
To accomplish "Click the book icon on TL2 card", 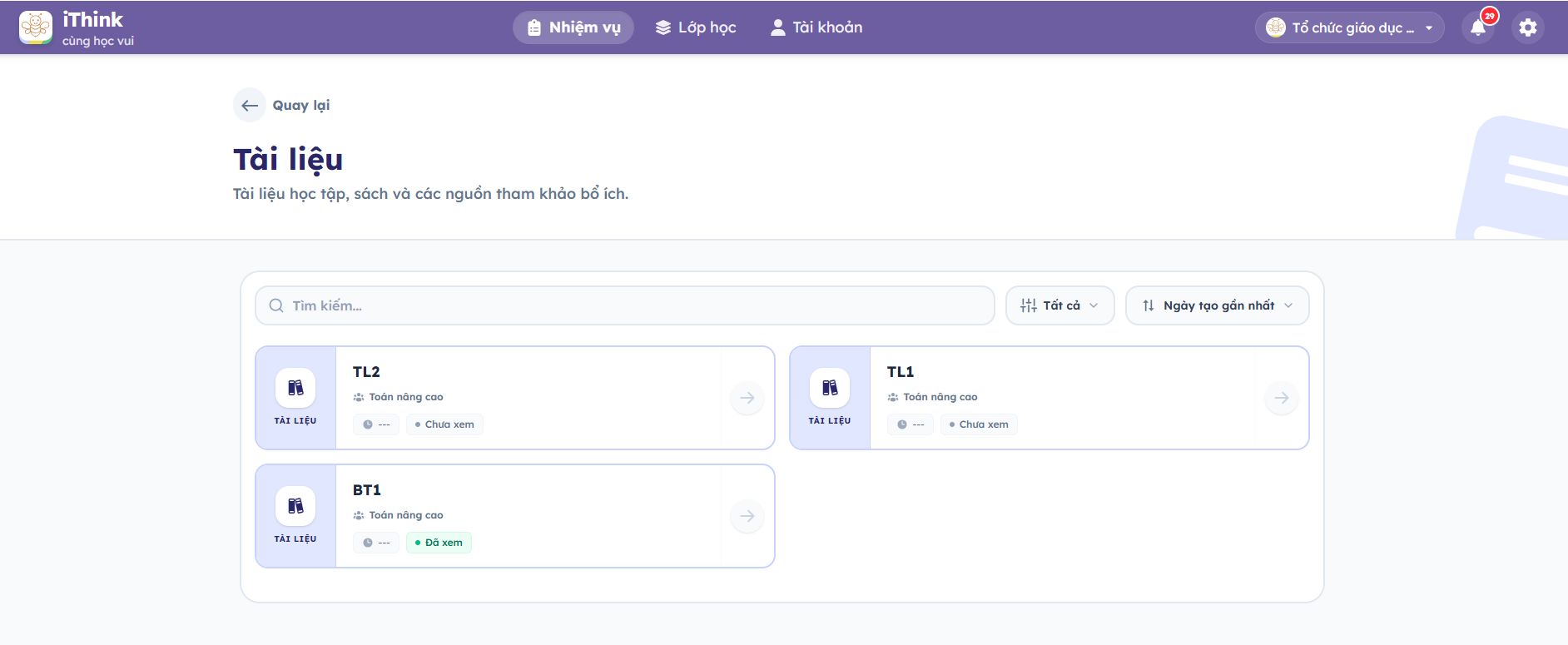I will click(x=295, y=388).
